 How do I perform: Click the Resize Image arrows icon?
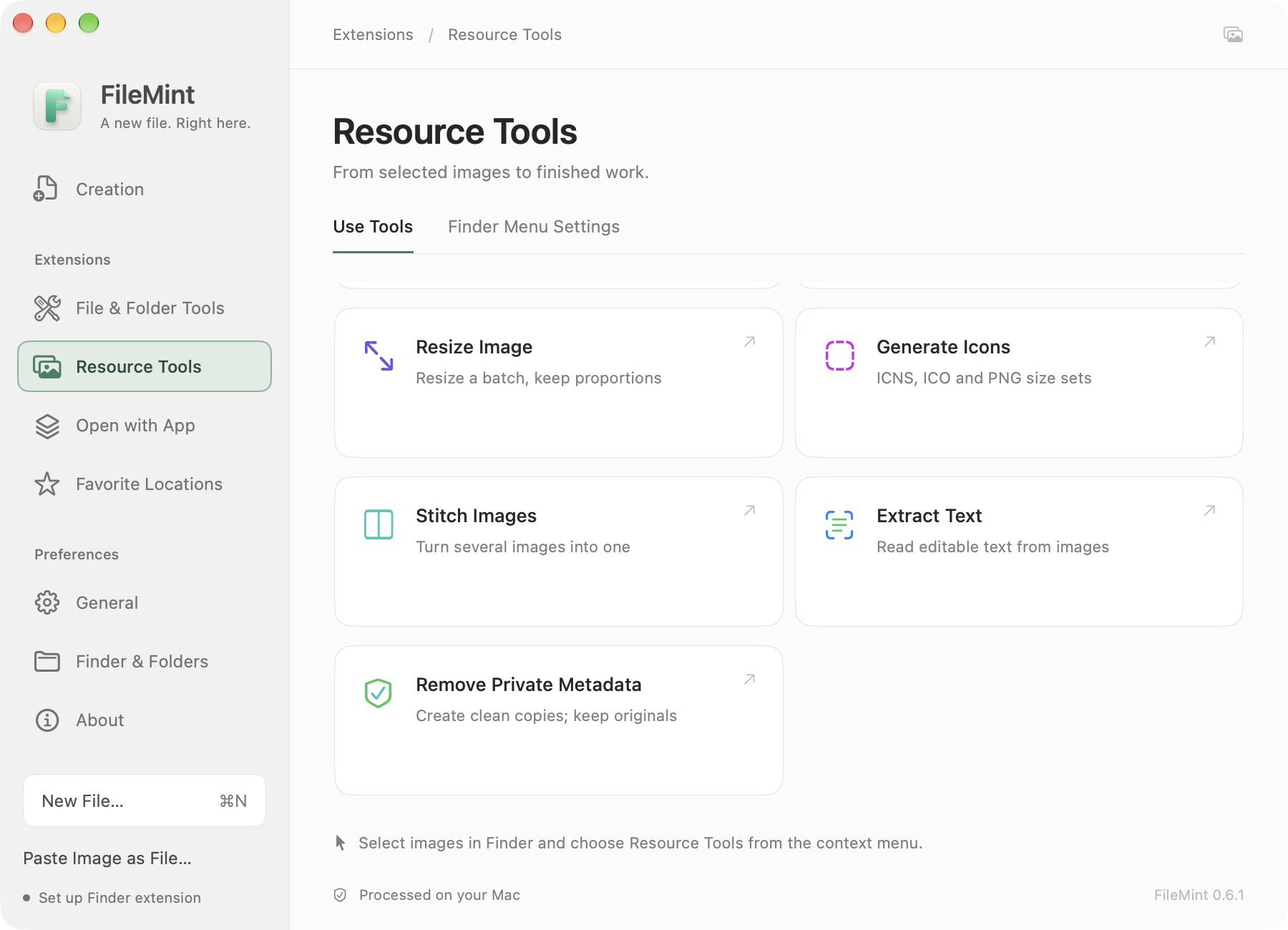coord(379,356)
